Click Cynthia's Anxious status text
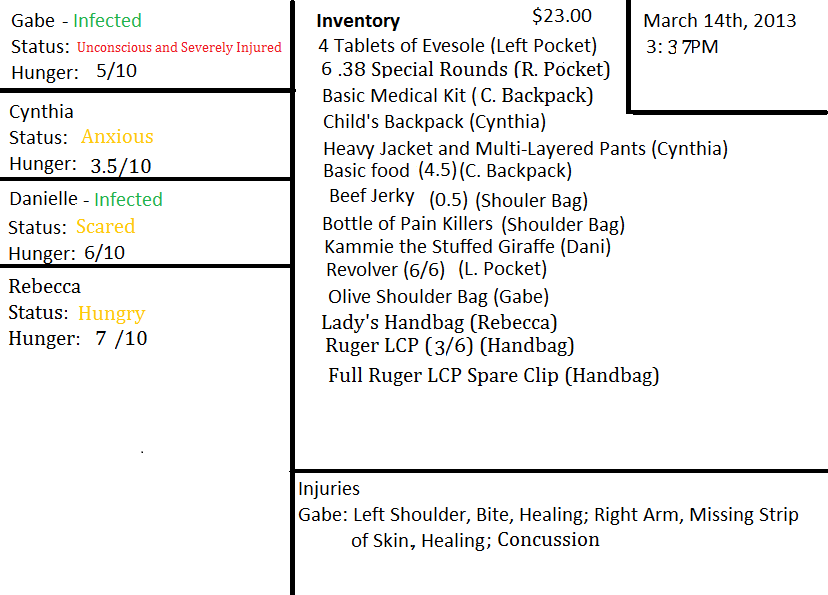 click(117, 137)
